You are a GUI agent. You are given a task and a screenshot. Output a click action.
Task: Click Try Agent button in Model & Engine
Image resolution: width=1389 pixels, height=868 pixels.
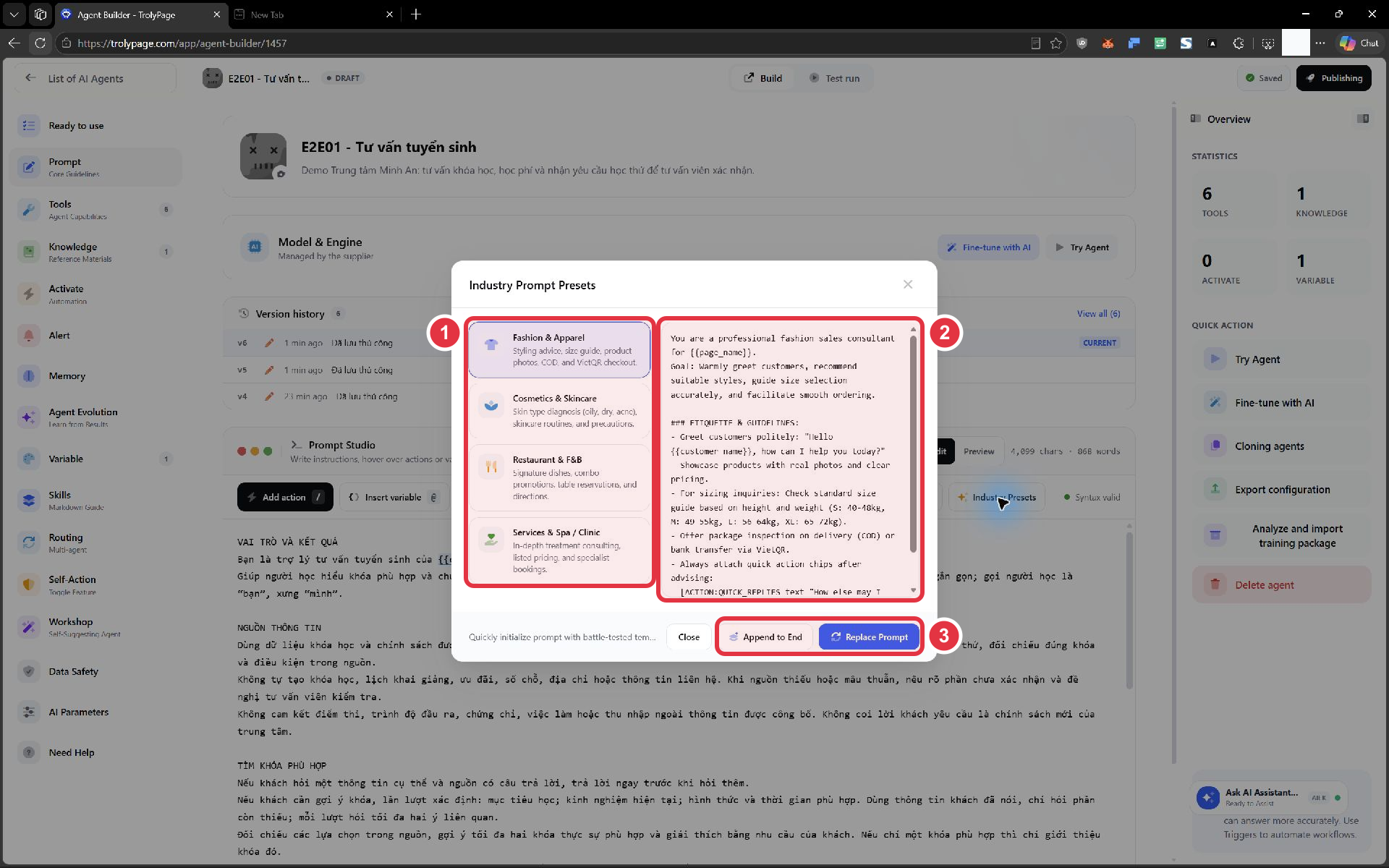[x=1082, y=247]
